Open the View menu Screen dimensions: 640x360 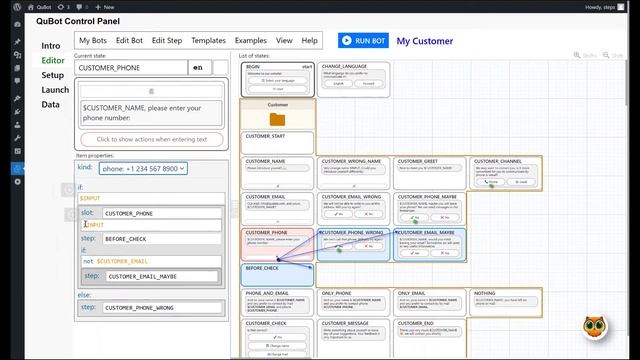pyautogui.click(x=284, y=40)
